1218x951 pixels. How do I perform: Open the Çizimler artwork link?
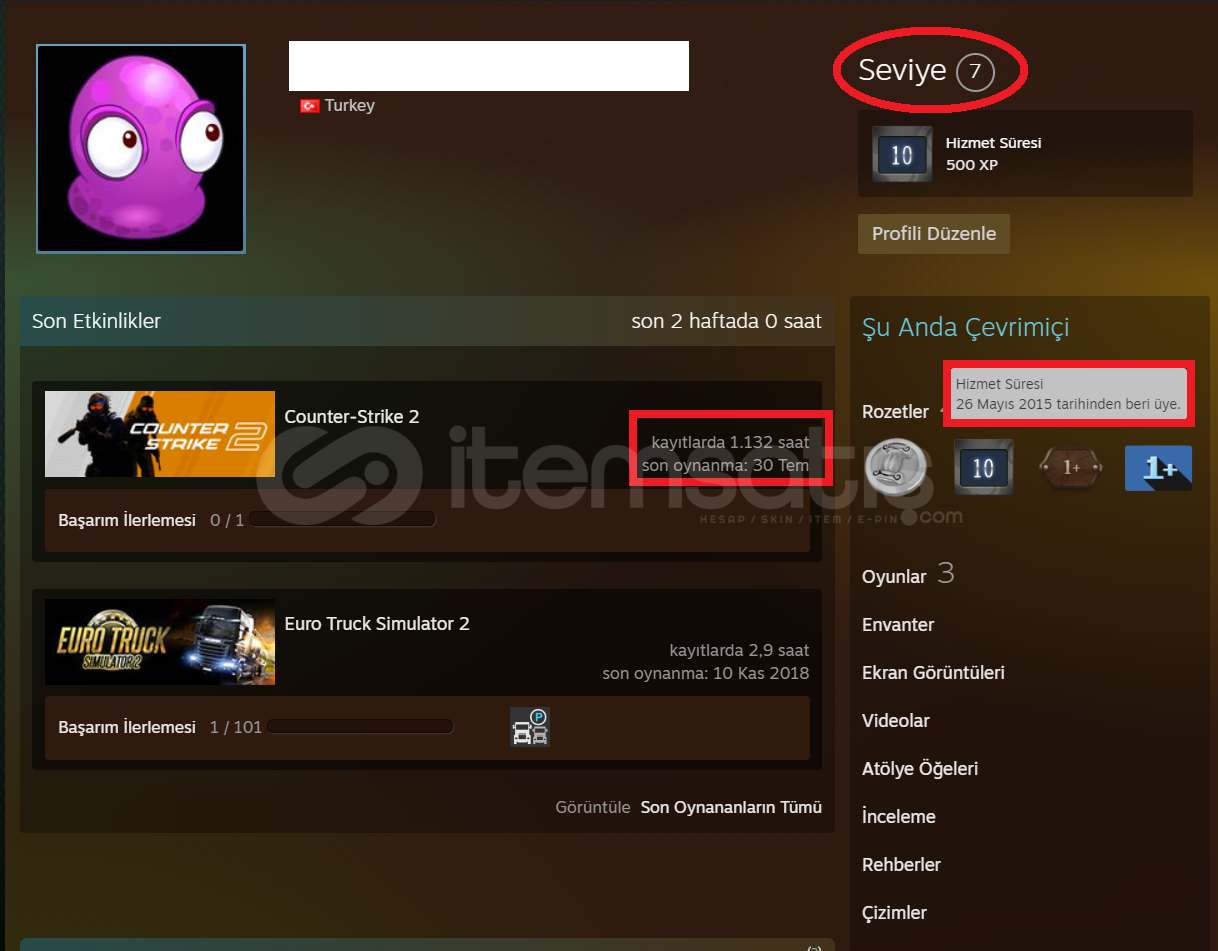pos(894,913)
